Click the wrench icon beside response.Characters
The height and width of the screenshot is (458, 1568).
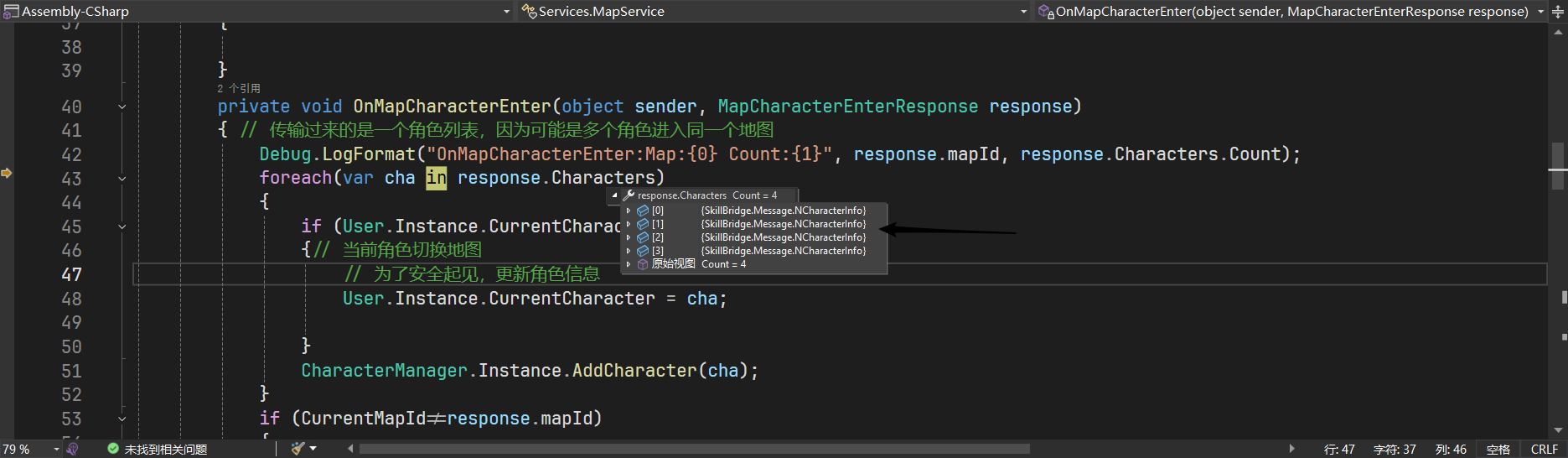(x=629, y=195)
